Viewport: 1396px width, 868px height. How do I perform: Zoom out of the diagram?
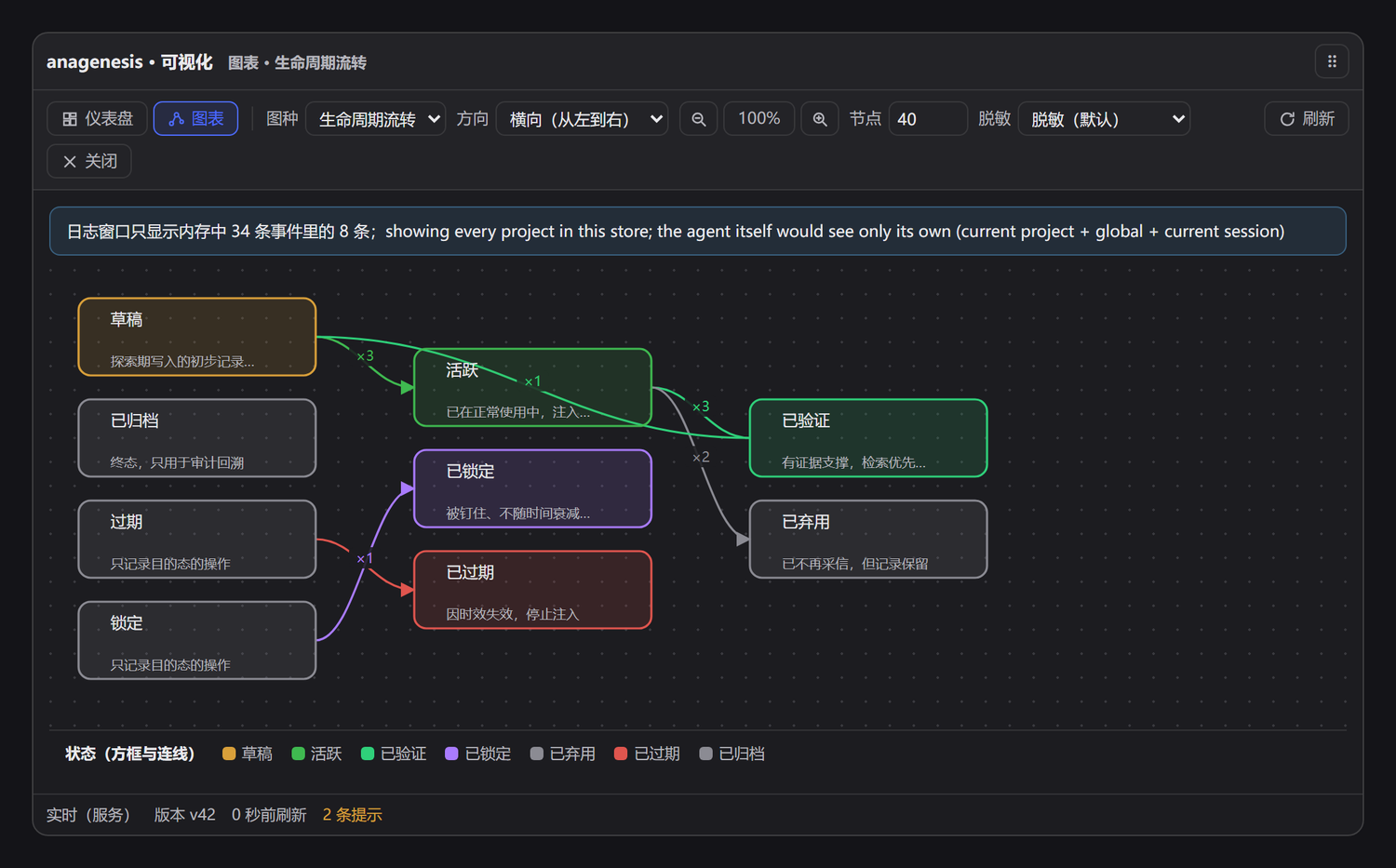pyautogui.click(x=699, y=119)
